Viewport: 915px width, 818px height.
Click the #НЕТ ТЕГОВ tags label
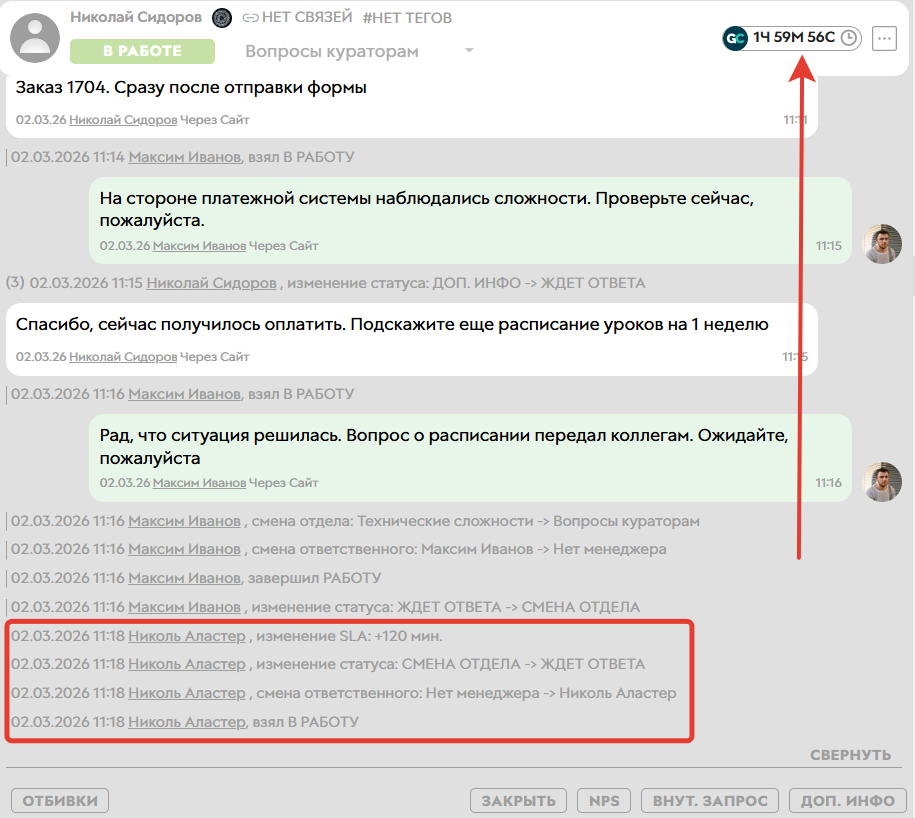tap(407, 18)
